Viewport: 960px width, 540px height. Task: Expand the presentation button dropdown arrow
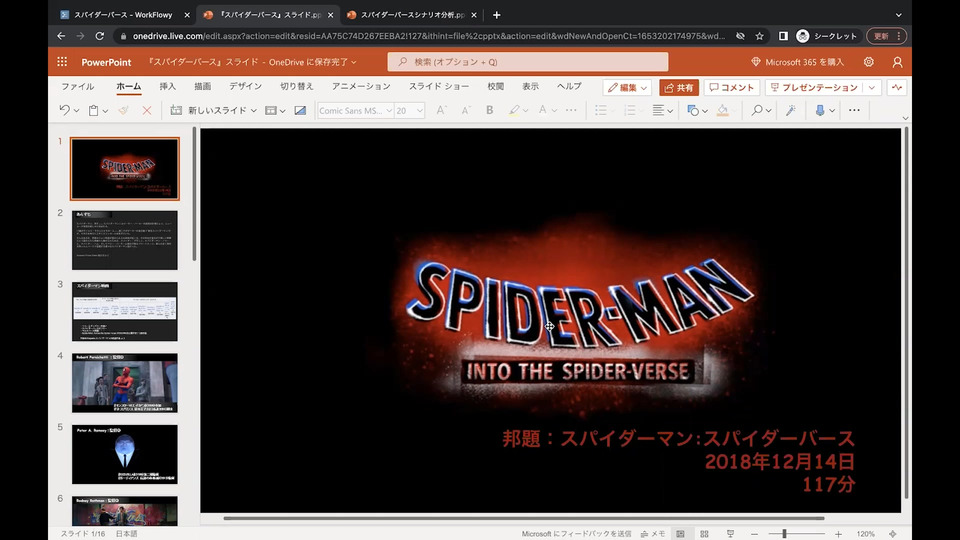click(871, 88)
